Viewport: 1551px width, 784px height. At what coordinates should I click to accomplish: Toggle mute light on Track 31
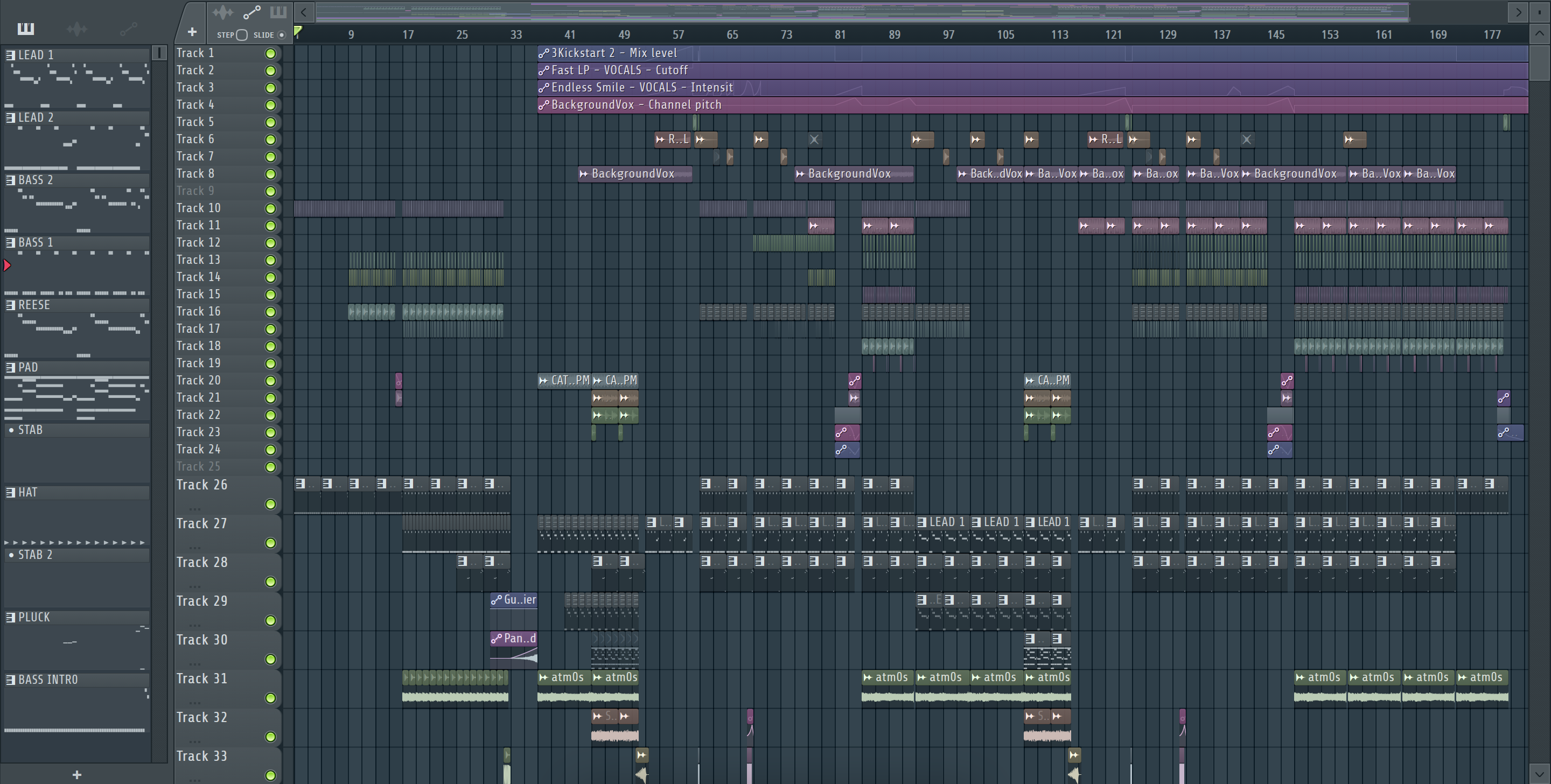[271, 698]
